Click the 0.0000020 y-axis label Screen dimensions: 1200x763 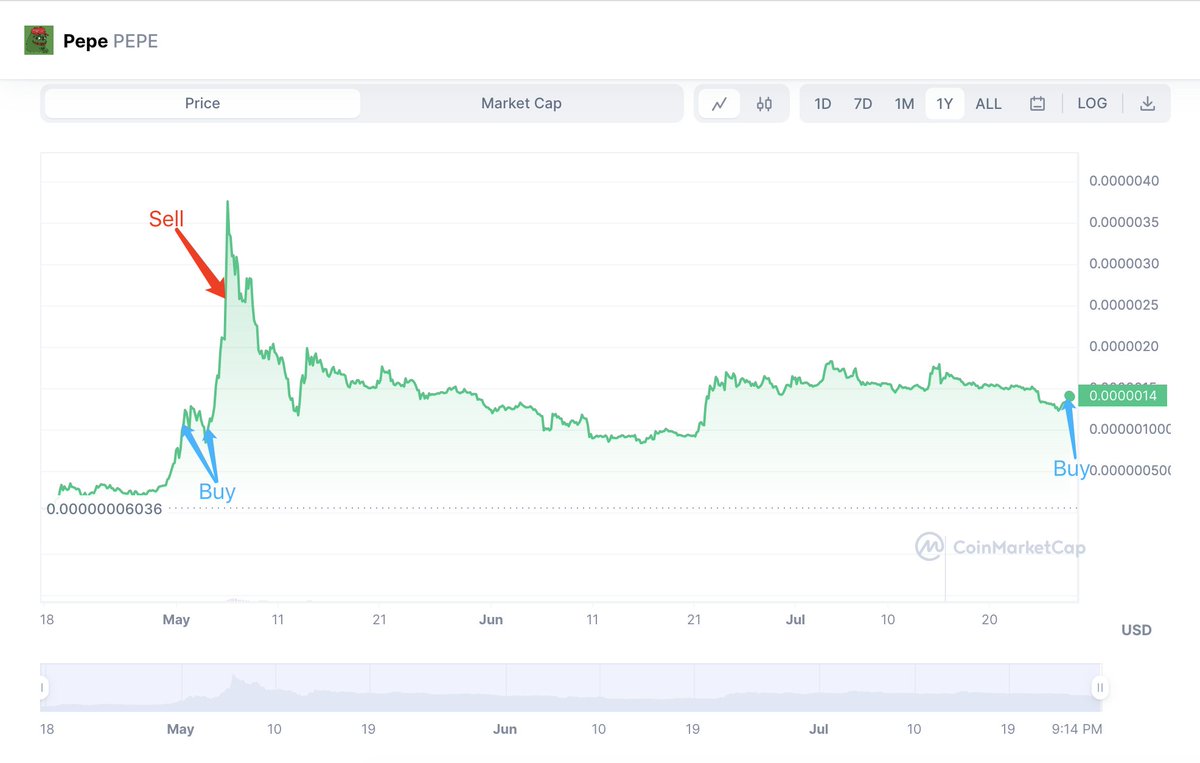coord(1123,346)
